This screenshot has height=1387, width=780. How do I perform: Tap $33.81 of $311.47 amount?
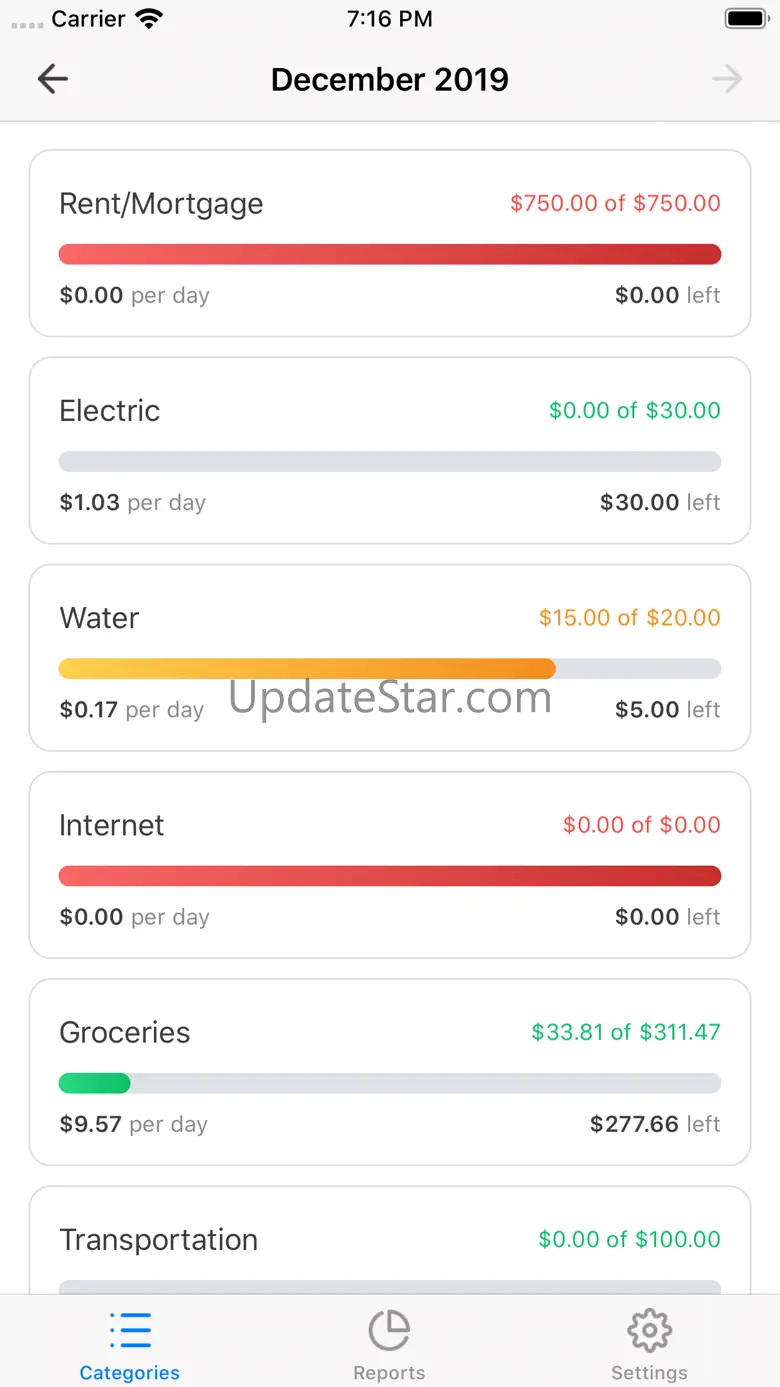pyautogui.click(x=625, y=1032)
